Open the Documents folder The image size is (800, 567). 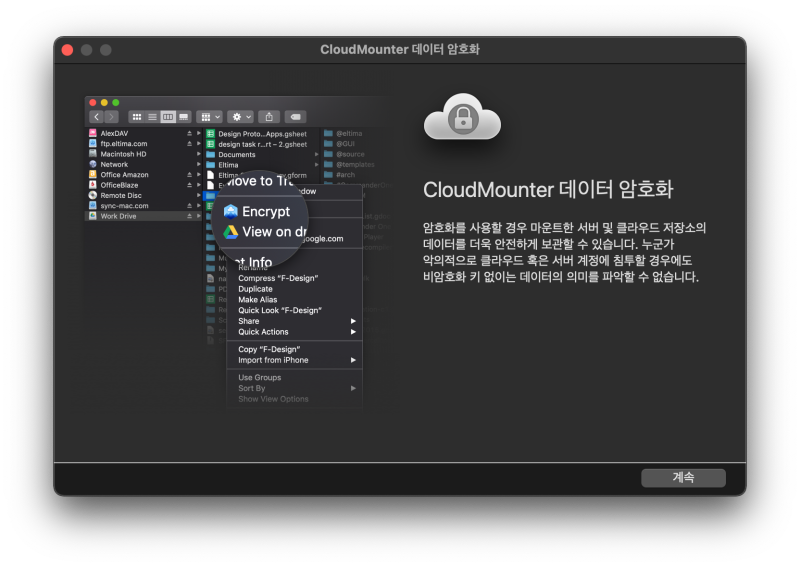pos(236,154)
